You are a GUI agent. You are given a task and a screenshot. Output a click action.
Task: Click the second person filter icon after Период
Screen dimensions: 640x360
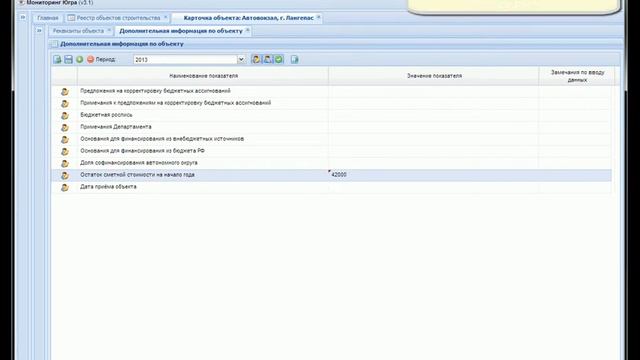pos(267,60)
